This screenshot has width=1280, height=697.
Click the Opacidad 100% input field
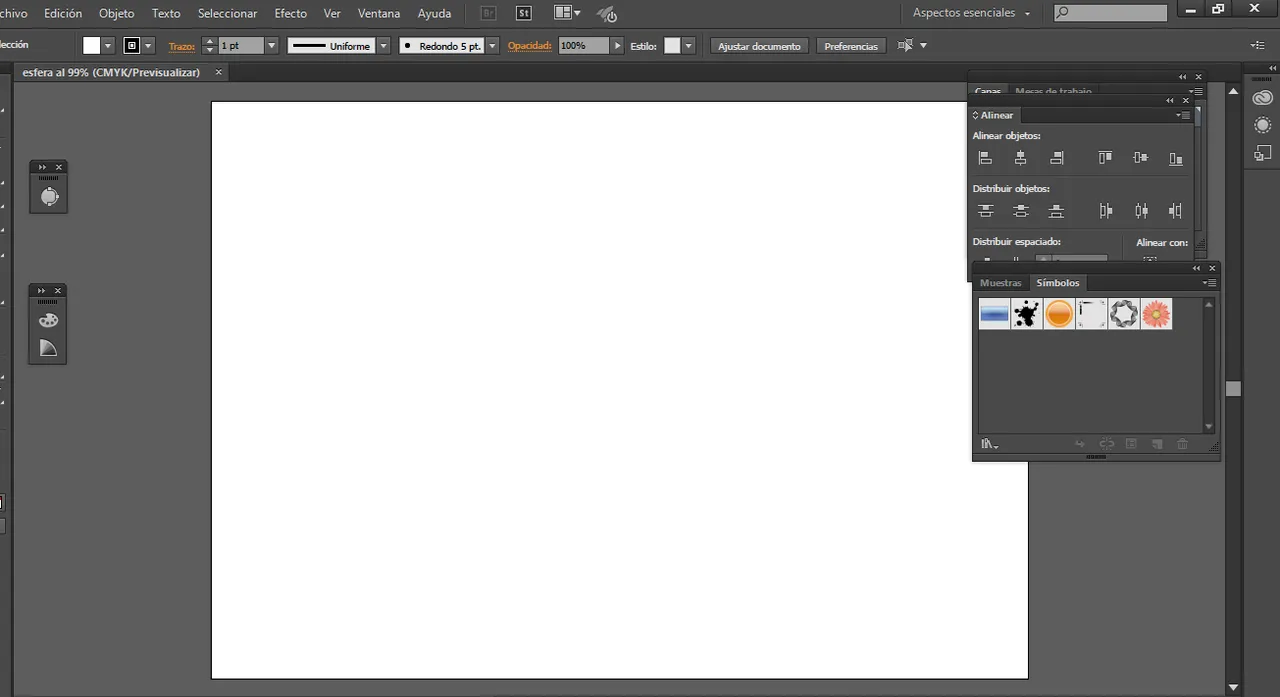click(583, 46)
